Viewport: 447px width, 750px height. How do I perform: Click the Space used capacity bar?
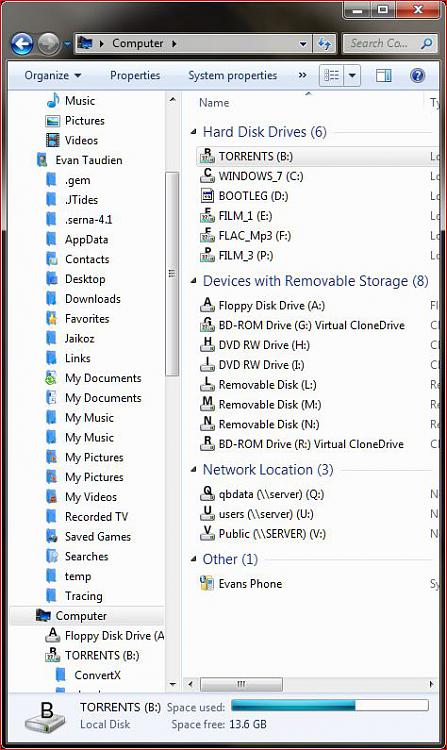point(330,706)
